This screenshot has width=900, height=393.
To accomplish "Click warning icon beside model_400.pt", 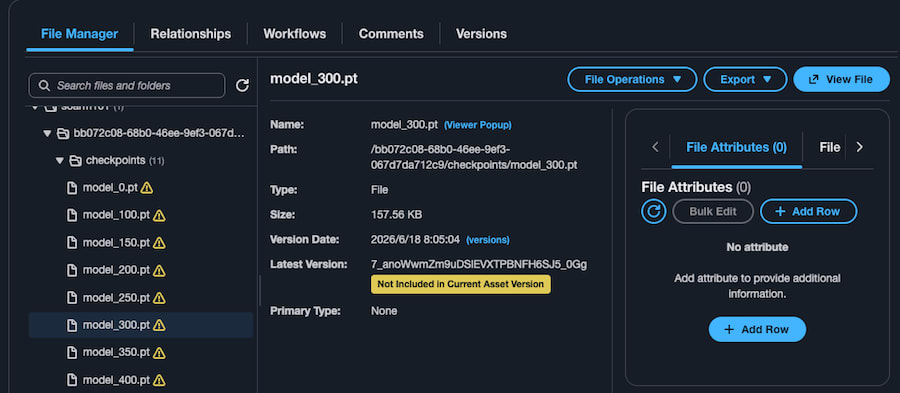I will [160, 380].
